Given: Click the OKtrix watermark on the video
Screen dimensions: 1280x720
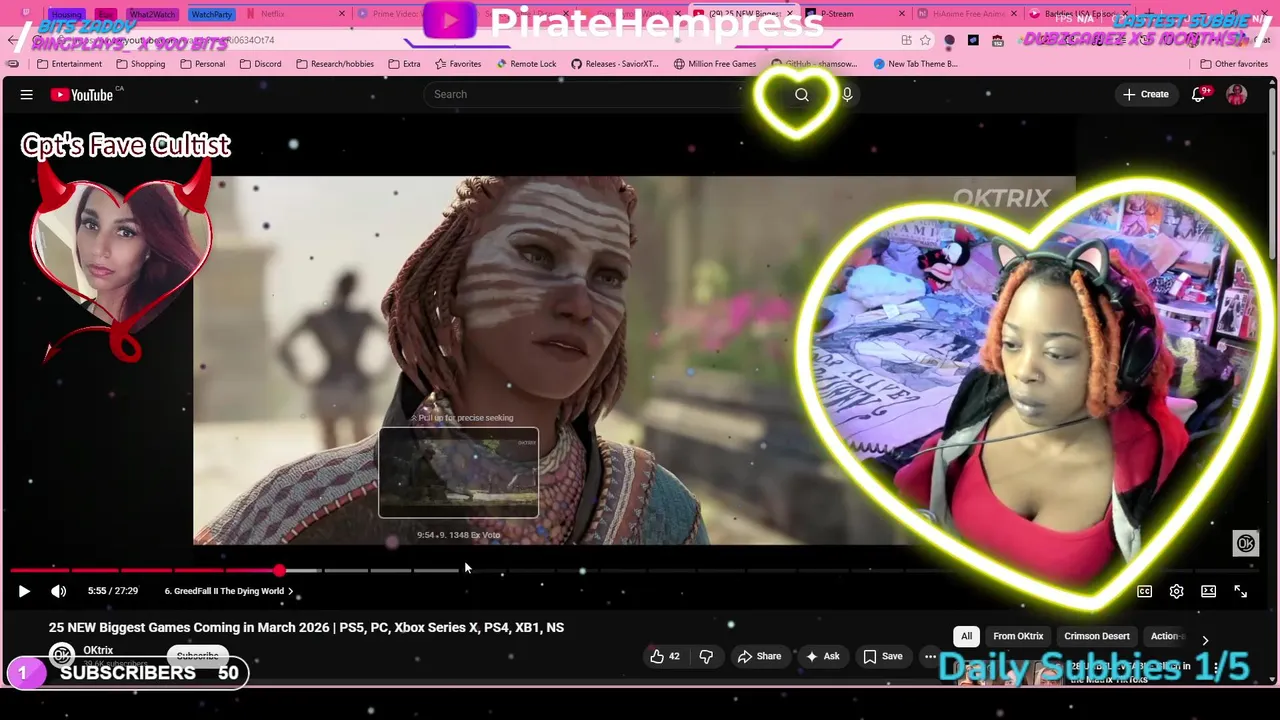Looking at the screenshot, I should 1245,543.
